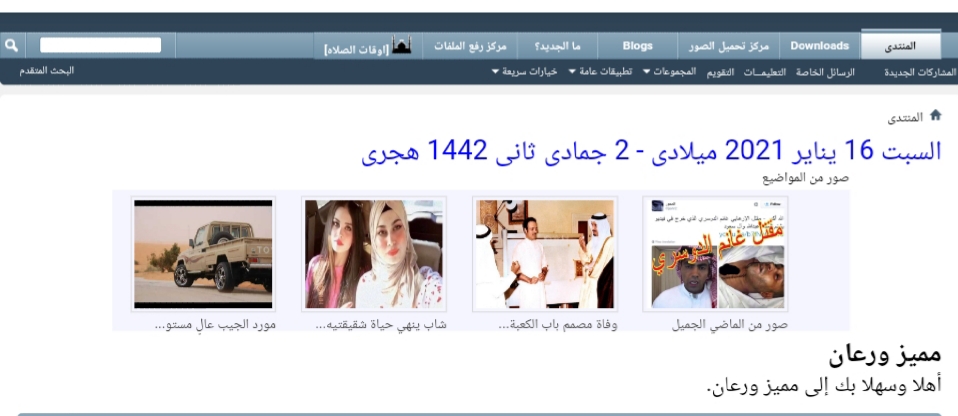Open the Blogs tab
Image resolution: width=958 pixels, height=416 pixels.
tap(637, 46)
